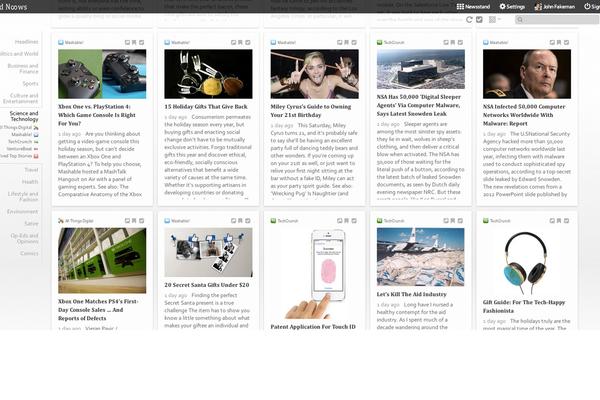600x400 pixels.
Task: Click the Mashable feed icon in sidebar
Action: pyautogui.click(x=37, y=134)
